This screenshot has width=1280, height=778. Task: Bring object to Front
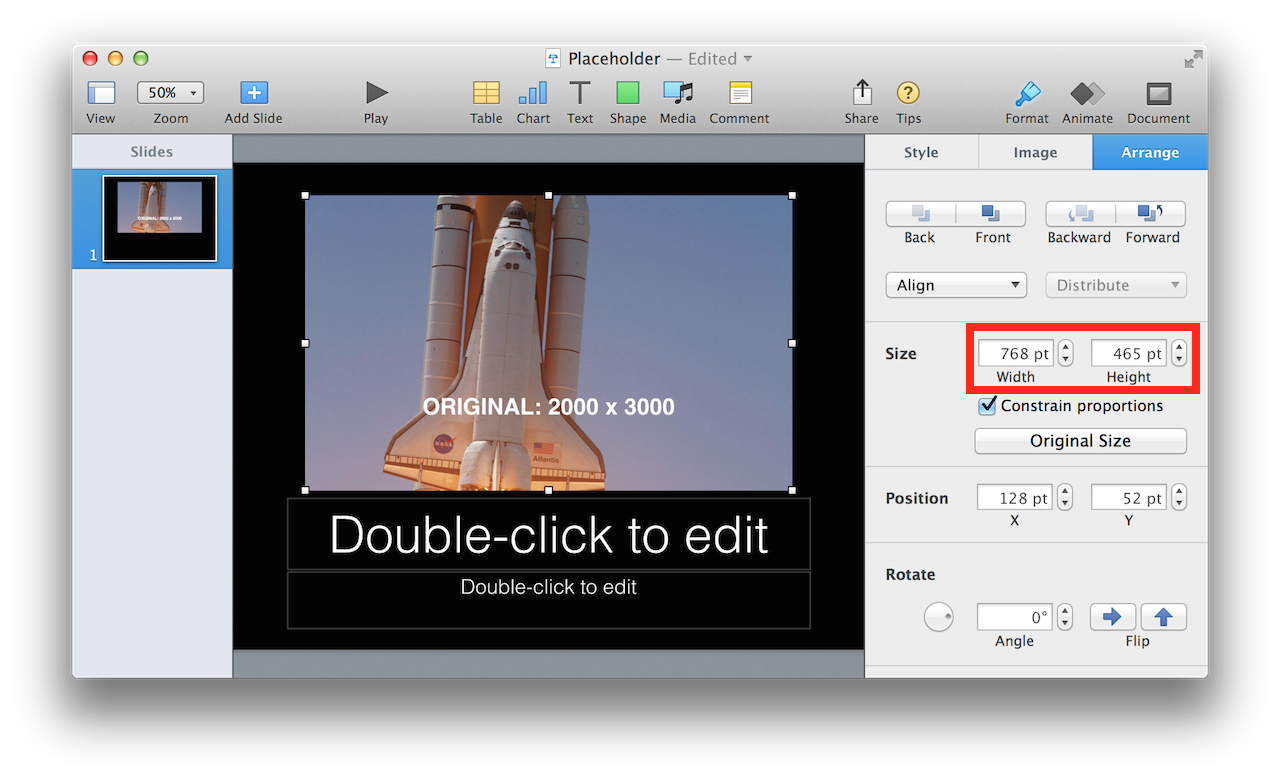(991, 214)
